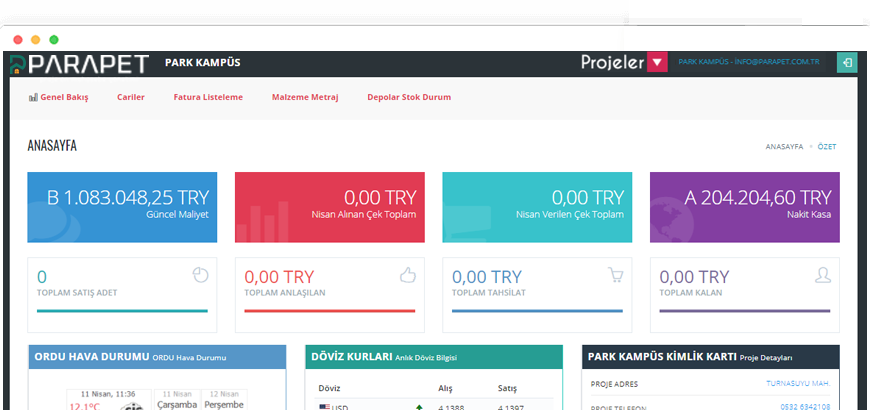Image resolution: width=870 pixels, height=410 pixels.
Task: Click the bar chart icon beside Genel Bakış
Action: pos(32,98)
